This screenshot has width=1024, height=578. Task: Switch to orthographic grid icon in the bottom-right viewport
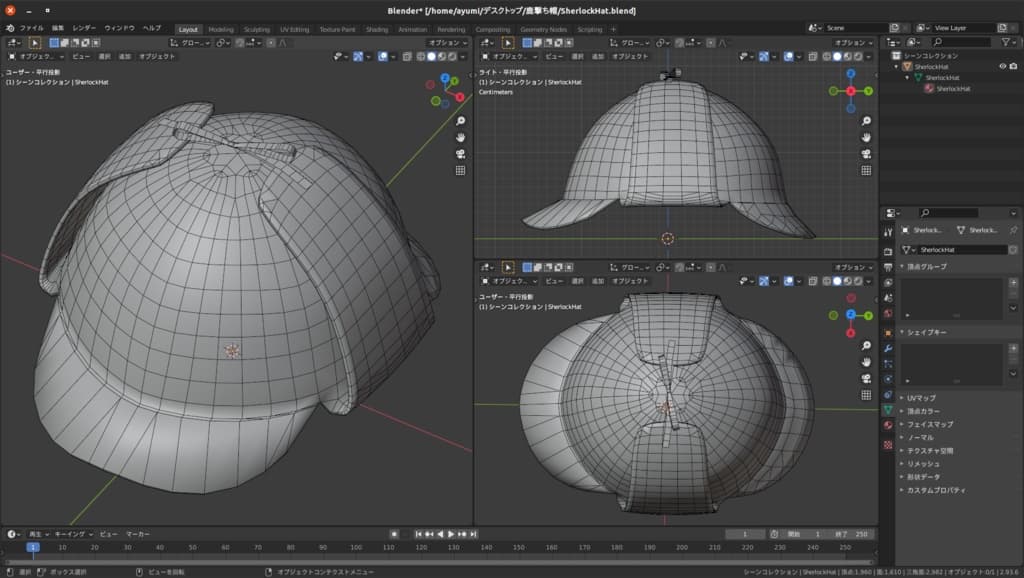867,392
